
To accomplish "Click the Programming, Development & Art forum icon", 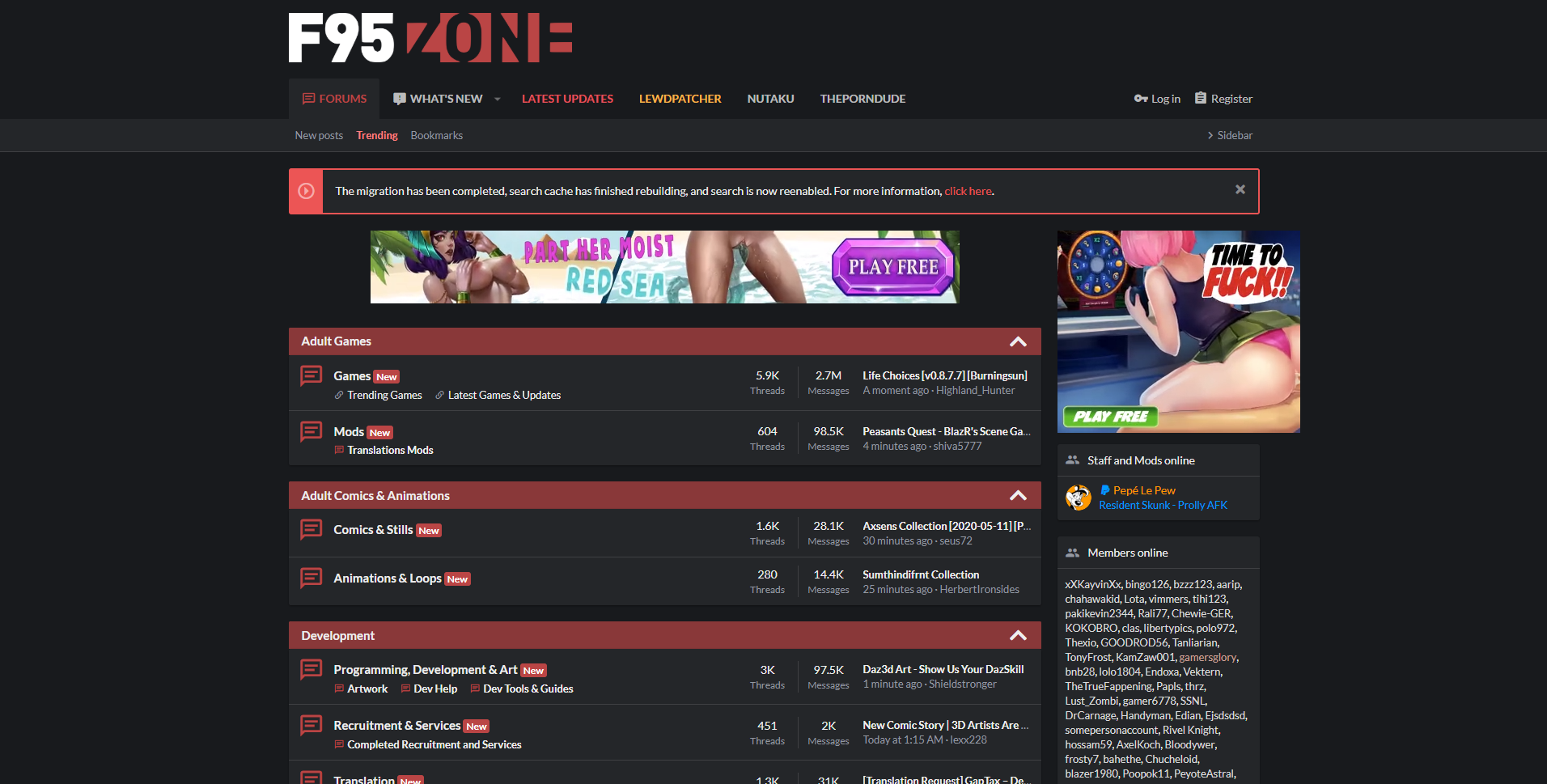I will pyautogui.click(x=311, y=670).
